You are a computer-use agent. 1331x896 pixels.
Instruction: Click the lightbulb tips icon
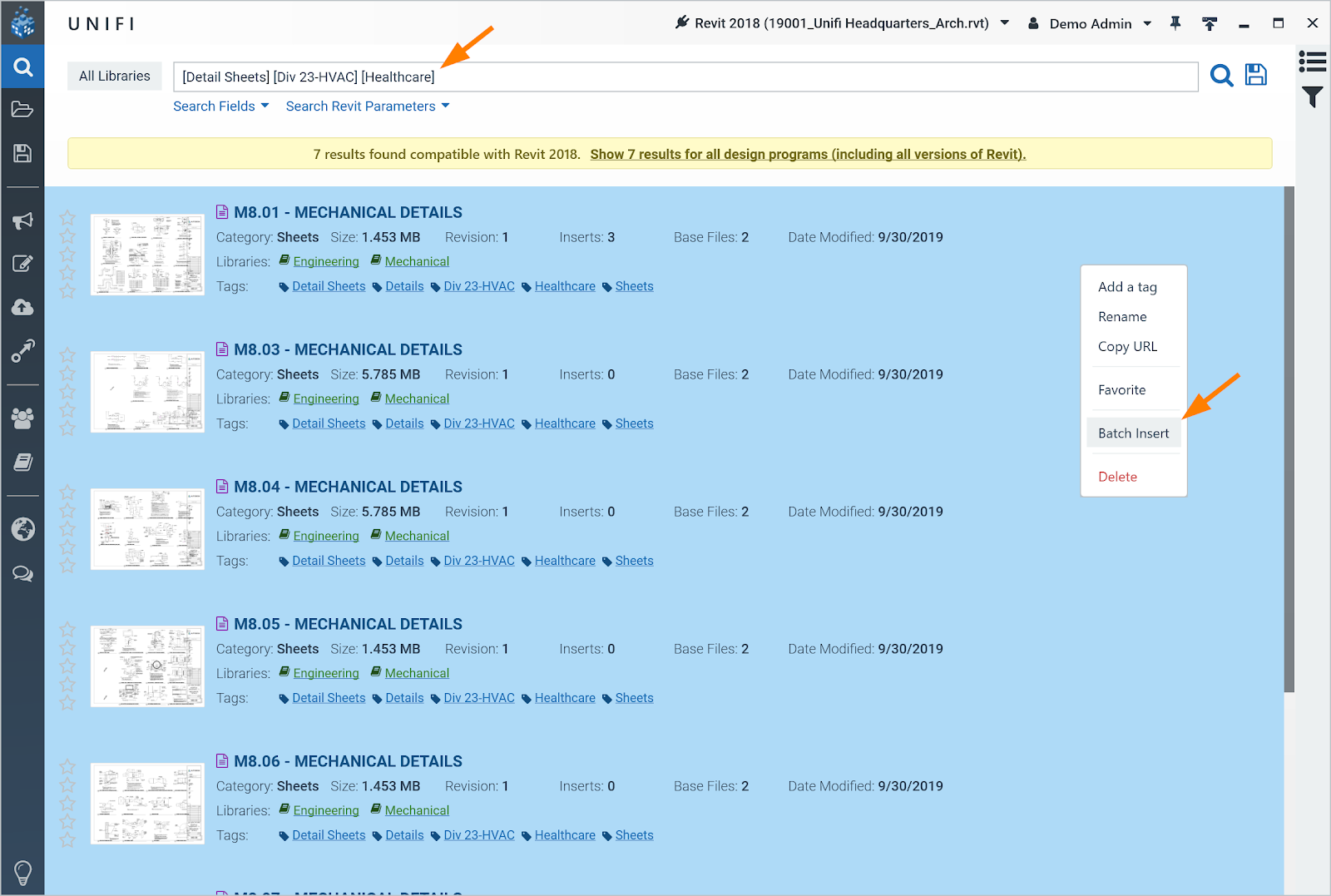[x=22, y=873]
